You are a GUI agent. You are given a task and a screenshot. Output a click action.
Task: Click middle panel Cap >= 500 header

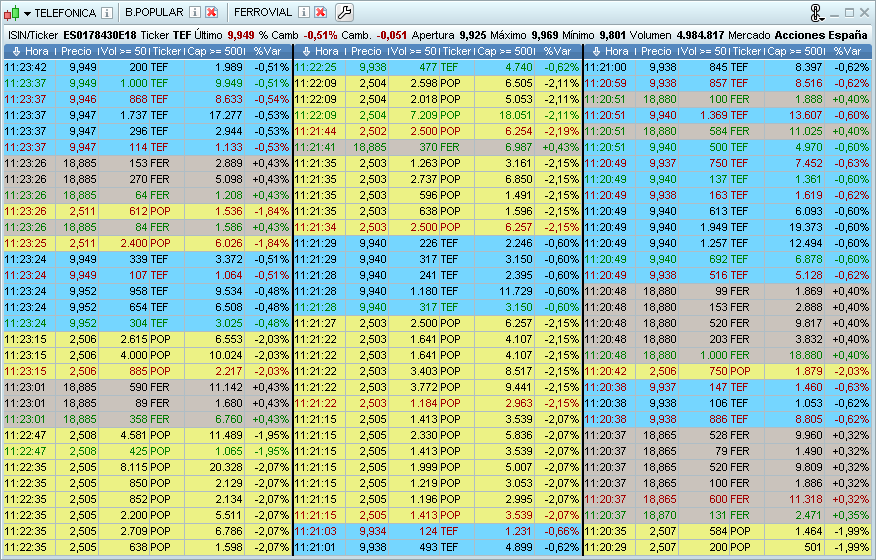pos(506,51)
